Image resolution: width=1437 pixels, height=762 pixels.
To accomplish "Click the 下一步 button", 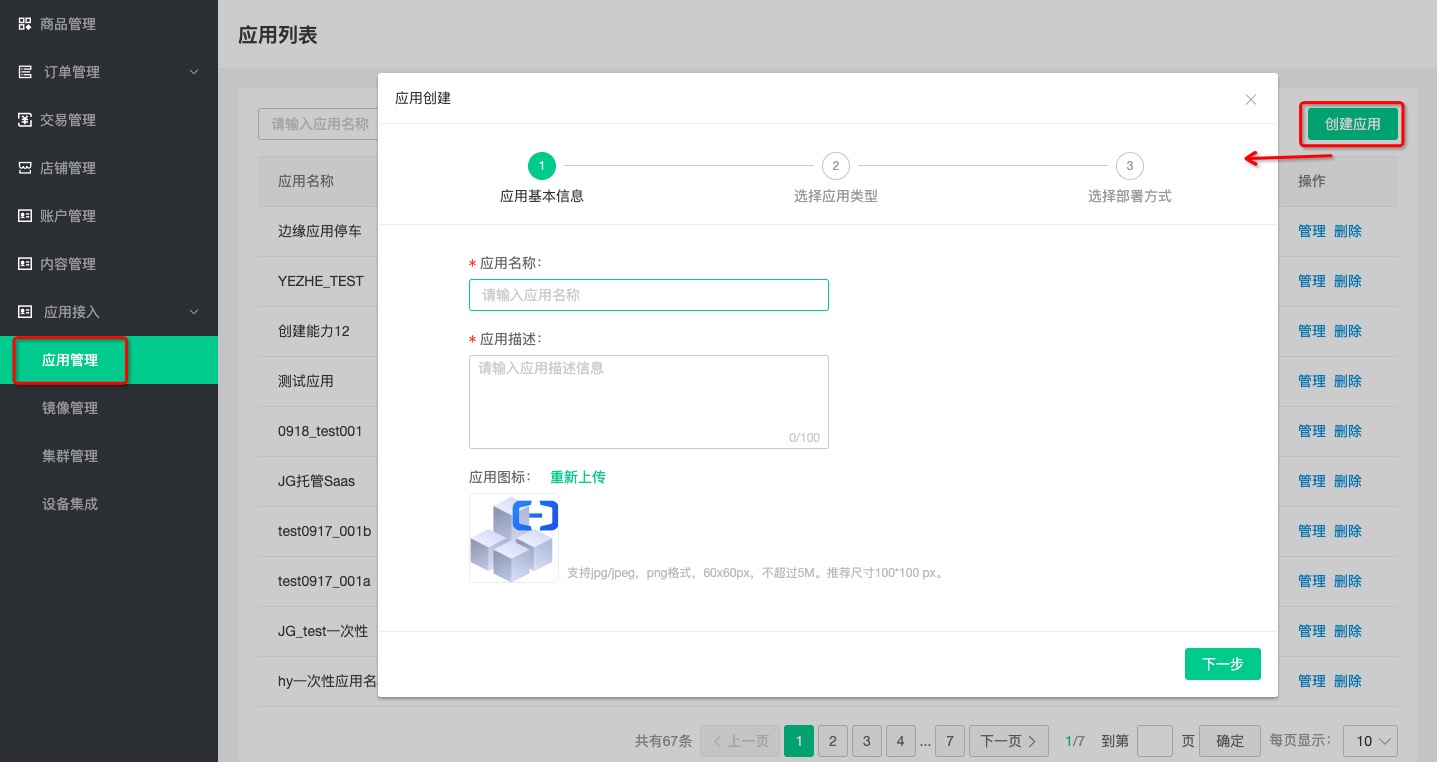I will point(1222,664).
